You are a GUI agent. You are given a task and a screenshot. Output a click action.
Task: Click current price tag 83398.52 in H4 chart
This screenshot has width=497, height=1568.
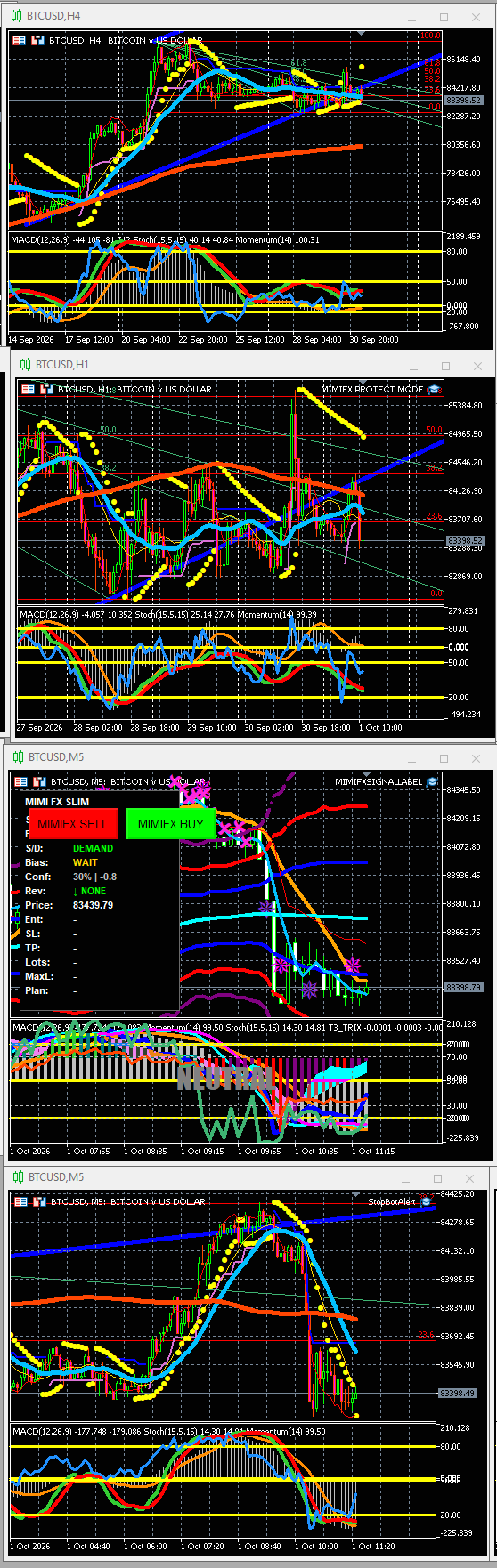click(x=463, y=101)
